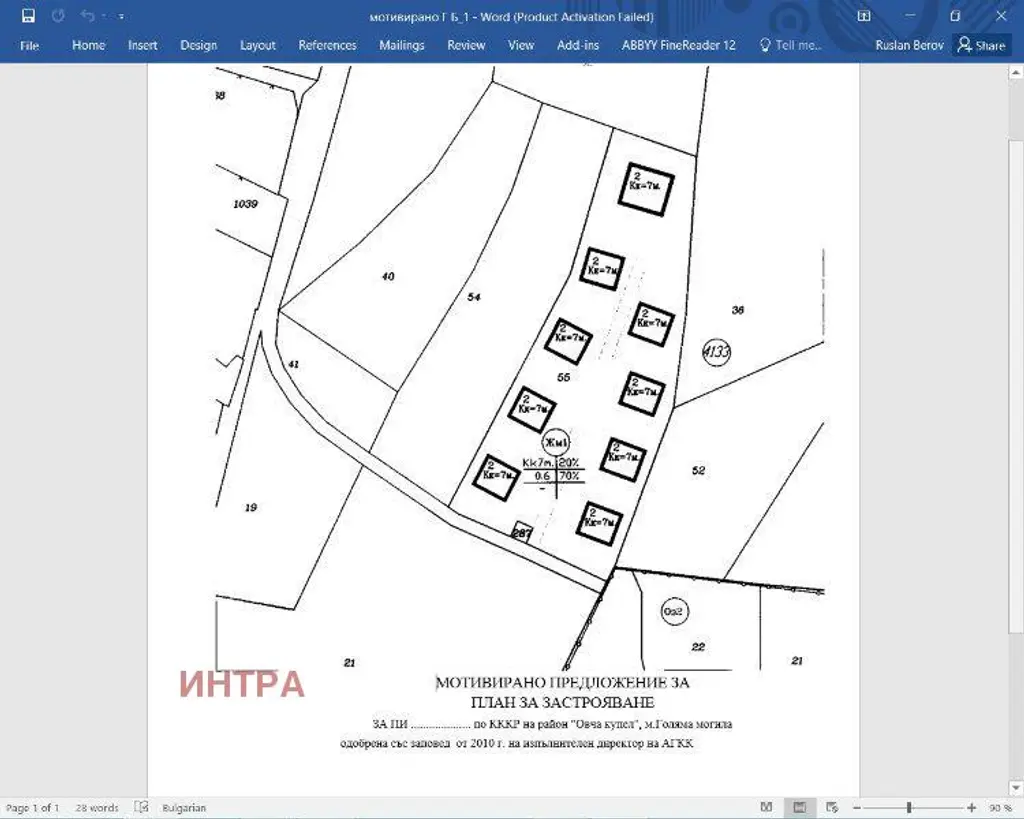Click the Tell me search field

(791, 45)
